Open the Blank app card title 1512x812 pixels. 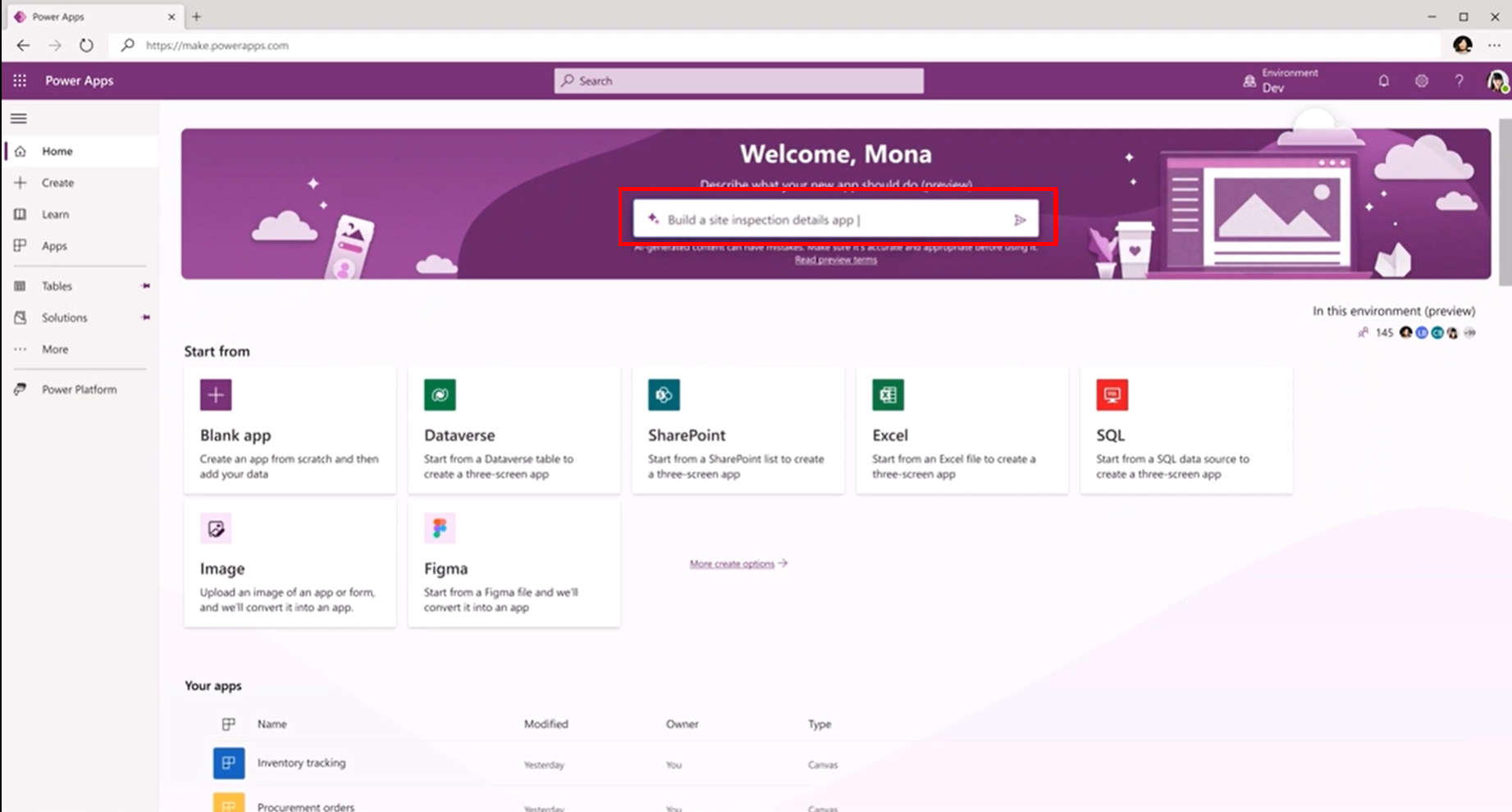[235, 436]
